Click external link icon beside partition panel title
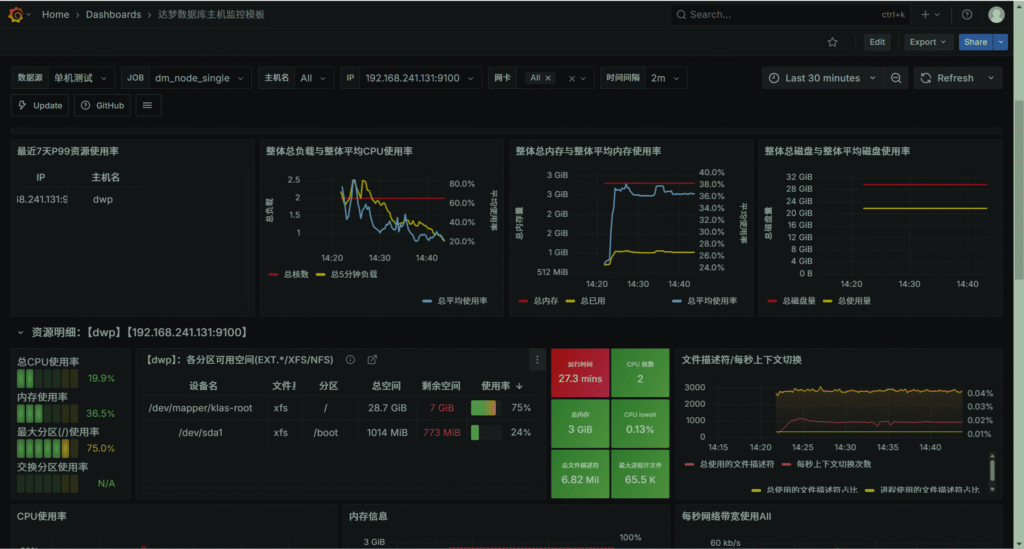The width and height of the screenshot is (1024, 549). tap(372, 360)
